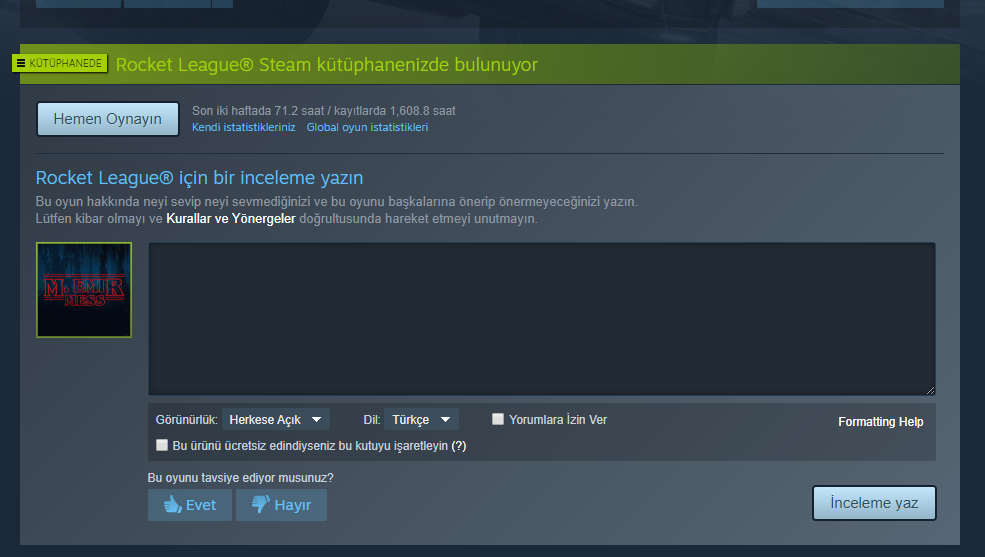Viewport: 985px width, 557px height.
Task: Enable Yorumlara İzin Ver checkbox
Action: [498, 419]
